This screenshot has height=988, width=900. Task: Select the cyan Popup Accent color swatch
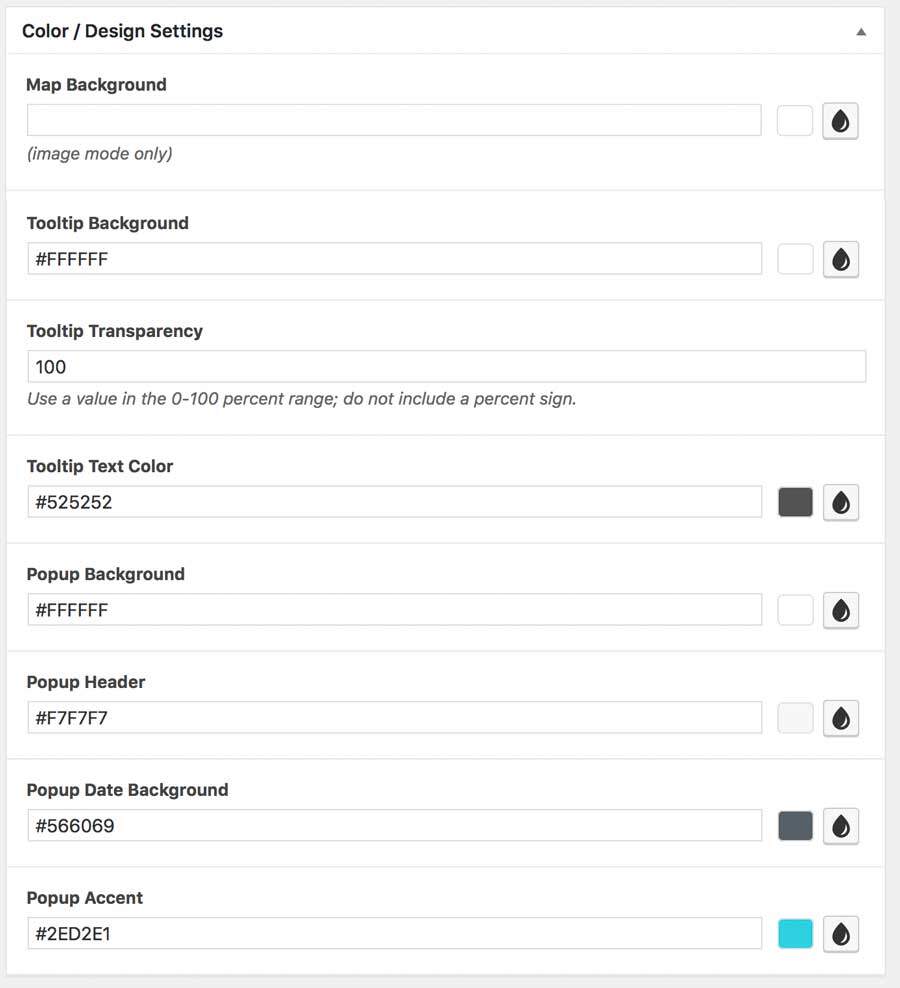pos(795,934)
